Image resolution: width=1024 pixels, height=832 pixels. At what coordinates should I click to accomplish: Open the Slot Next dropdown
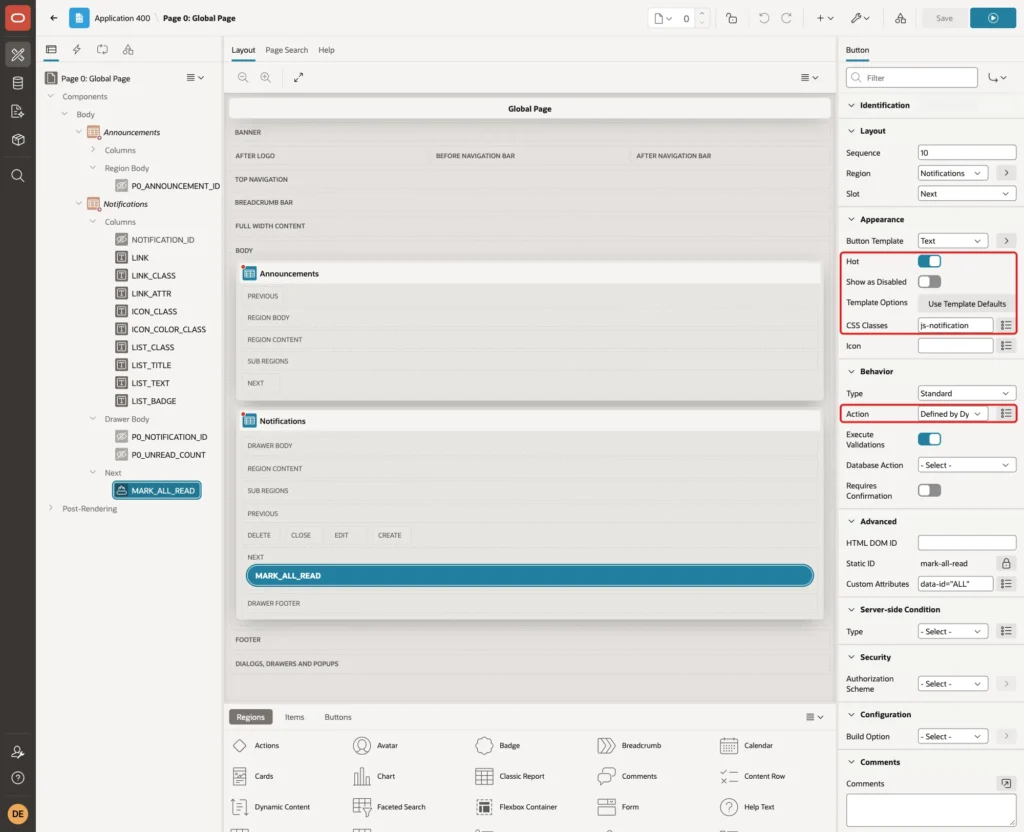[x=967, y=193]
